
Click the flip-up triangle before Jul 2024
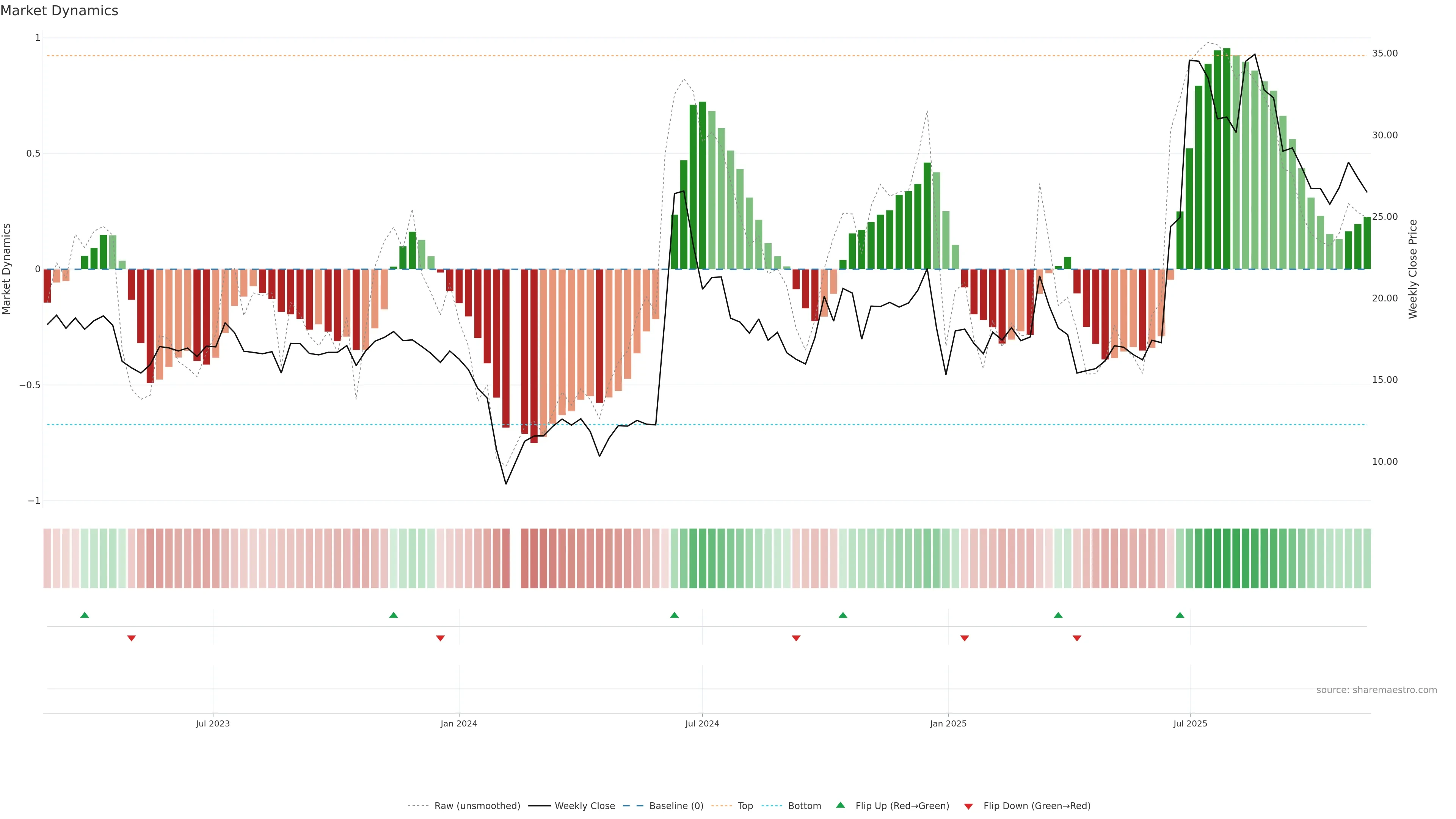pos(674,615)
